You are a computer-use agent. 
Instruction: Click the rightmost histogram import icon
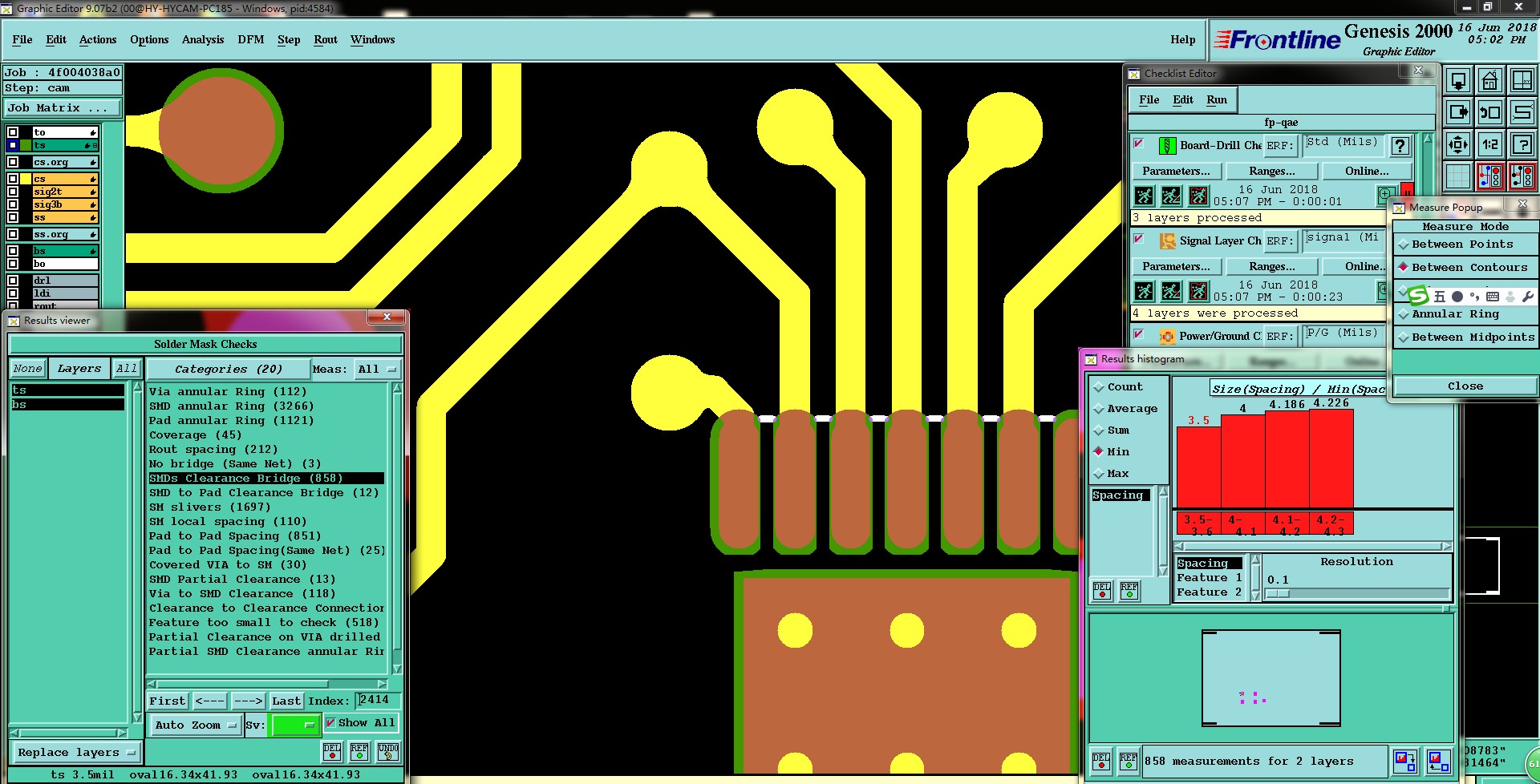tap(1439, 761)
